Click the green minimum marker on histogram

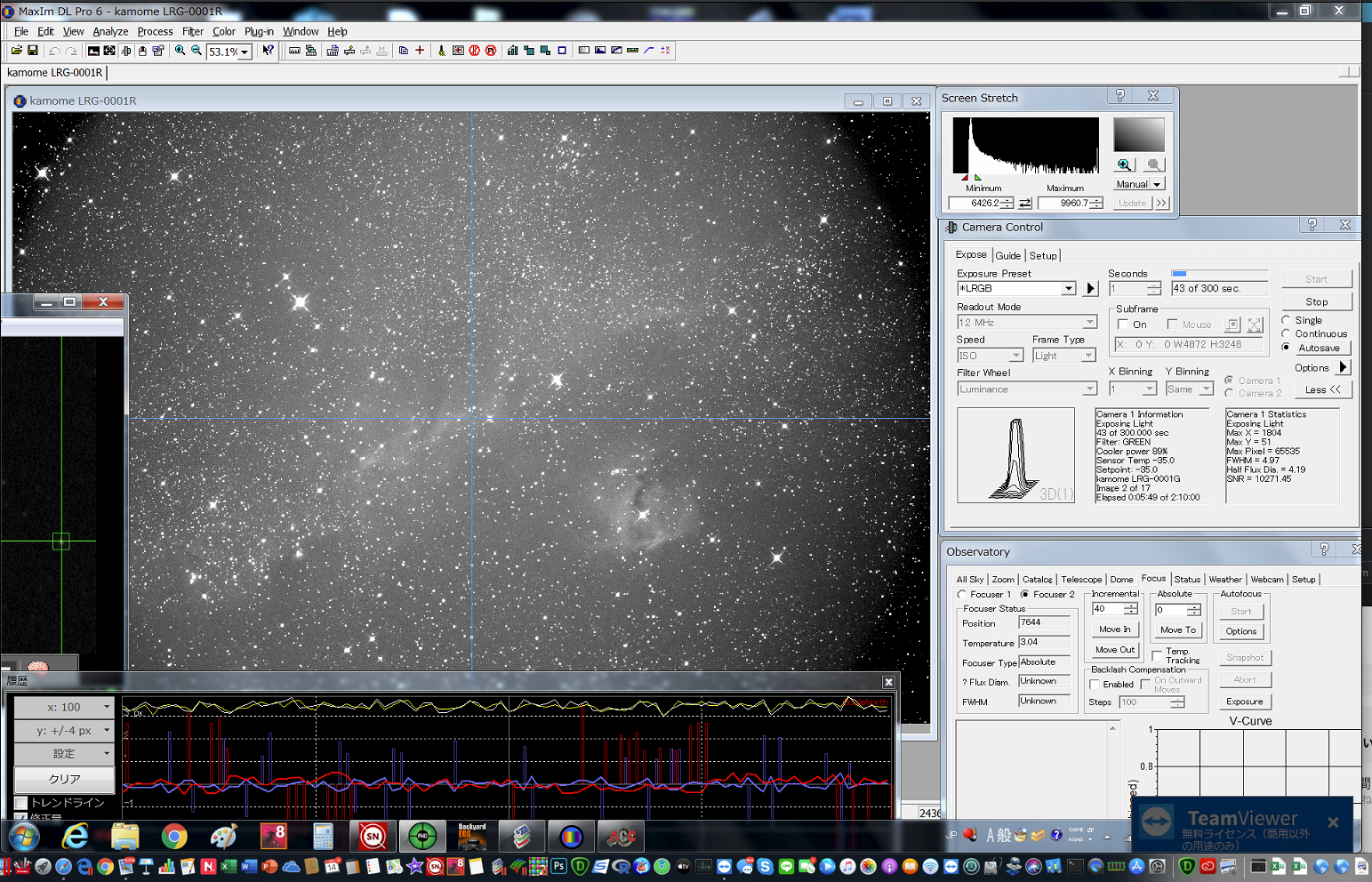click(977, 178)
